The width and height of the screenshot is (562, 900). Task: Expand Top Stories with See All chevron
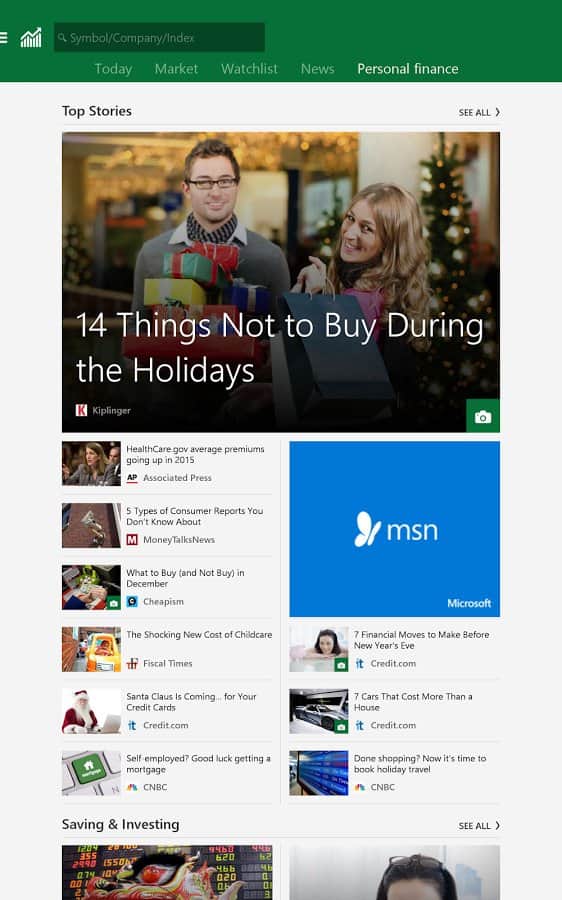tap(497, 112)
